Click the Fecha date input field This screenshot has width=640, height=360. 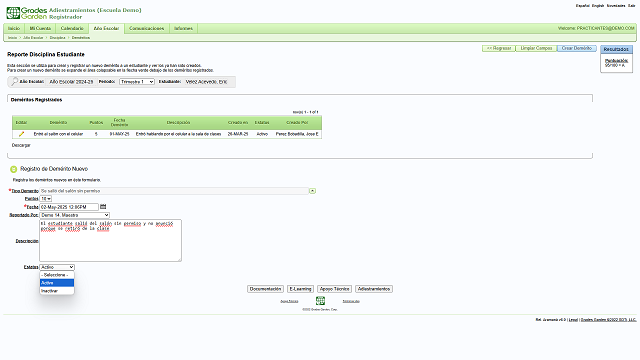click(69, 207)
